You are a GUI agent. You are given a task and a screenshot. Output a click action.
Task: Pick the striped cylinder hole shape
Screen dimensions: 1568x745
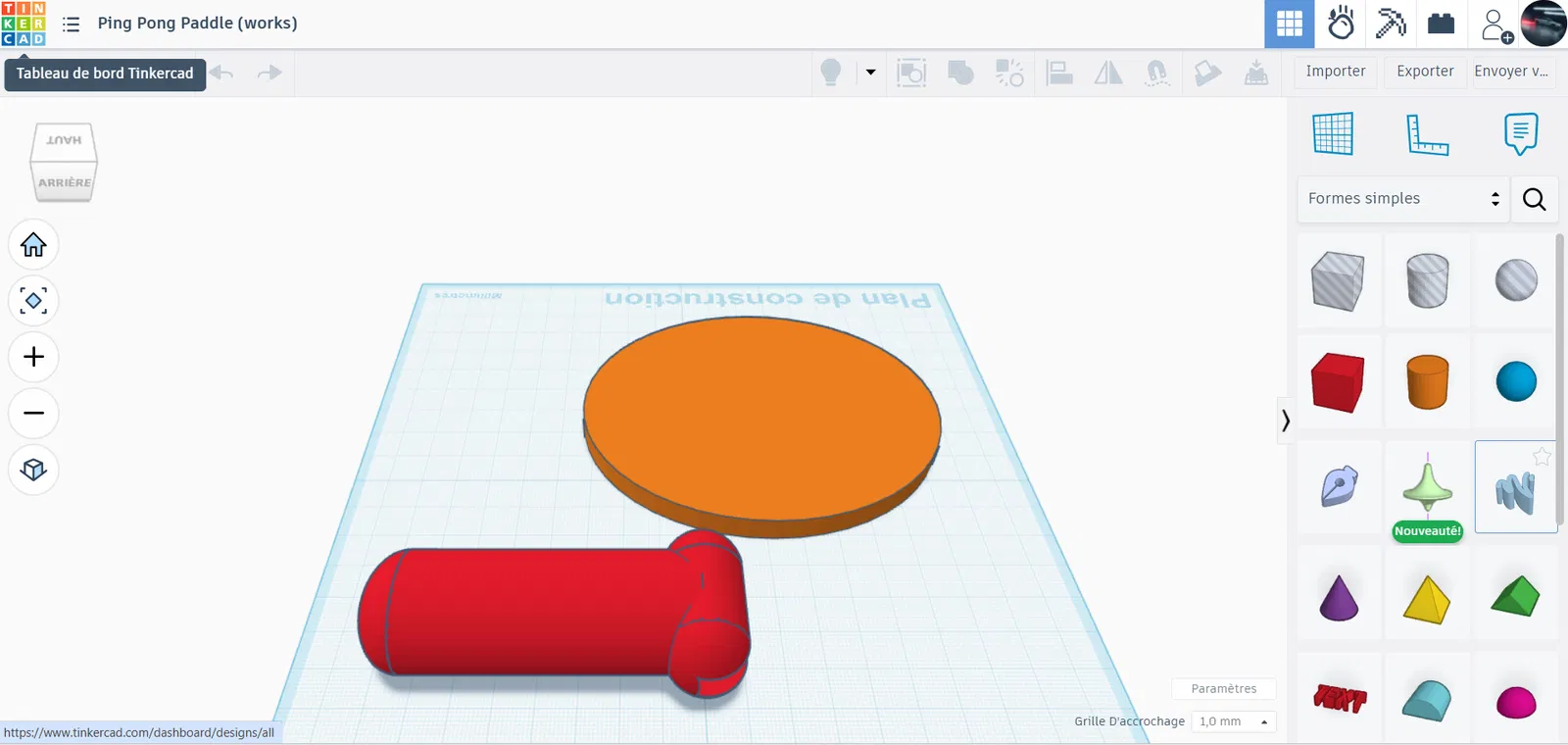click(x=1427, y=280)
